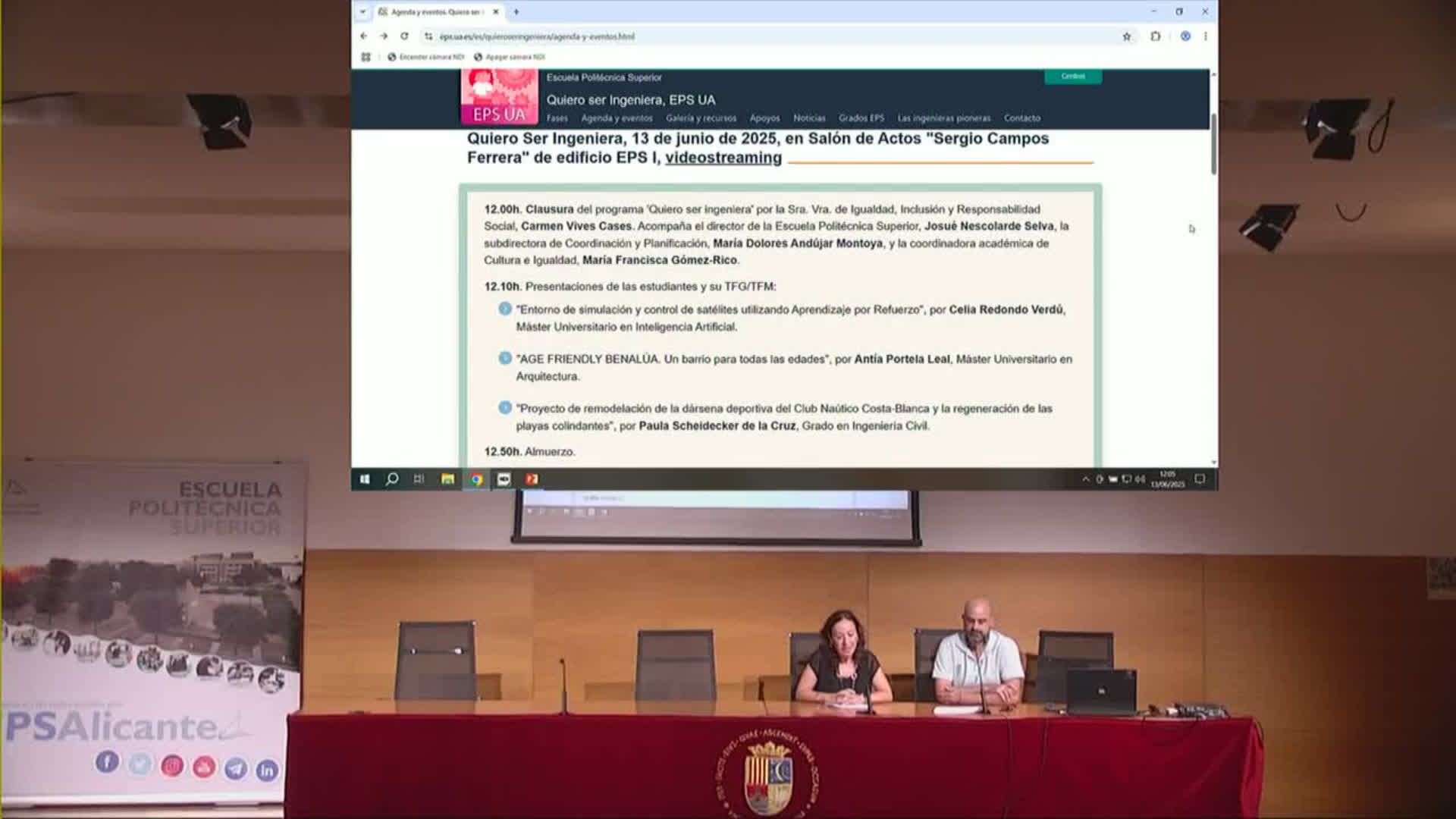Click the videostreaming link in the heading
This screenshot has width=1456, height=819.
pyautogui.click(x=723, y=158)
